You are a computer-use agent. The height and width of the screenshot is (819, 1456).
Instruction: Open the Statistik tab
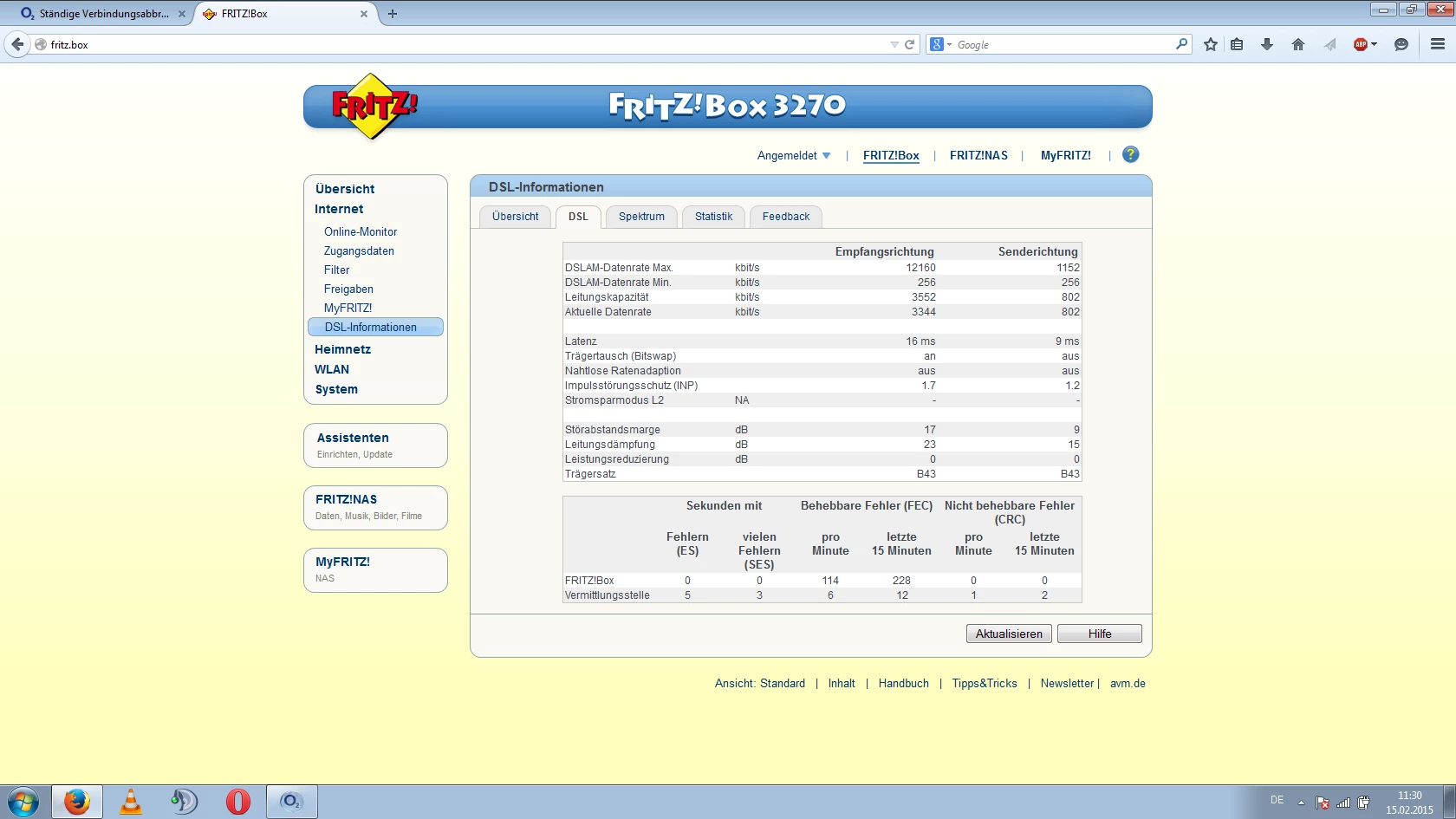(x=714, y=217)
